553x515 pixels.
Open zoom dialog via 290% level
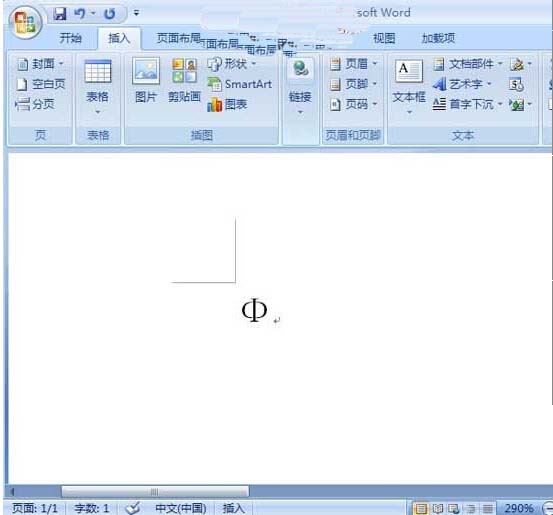pyautogui.click(x=518, y=508)
